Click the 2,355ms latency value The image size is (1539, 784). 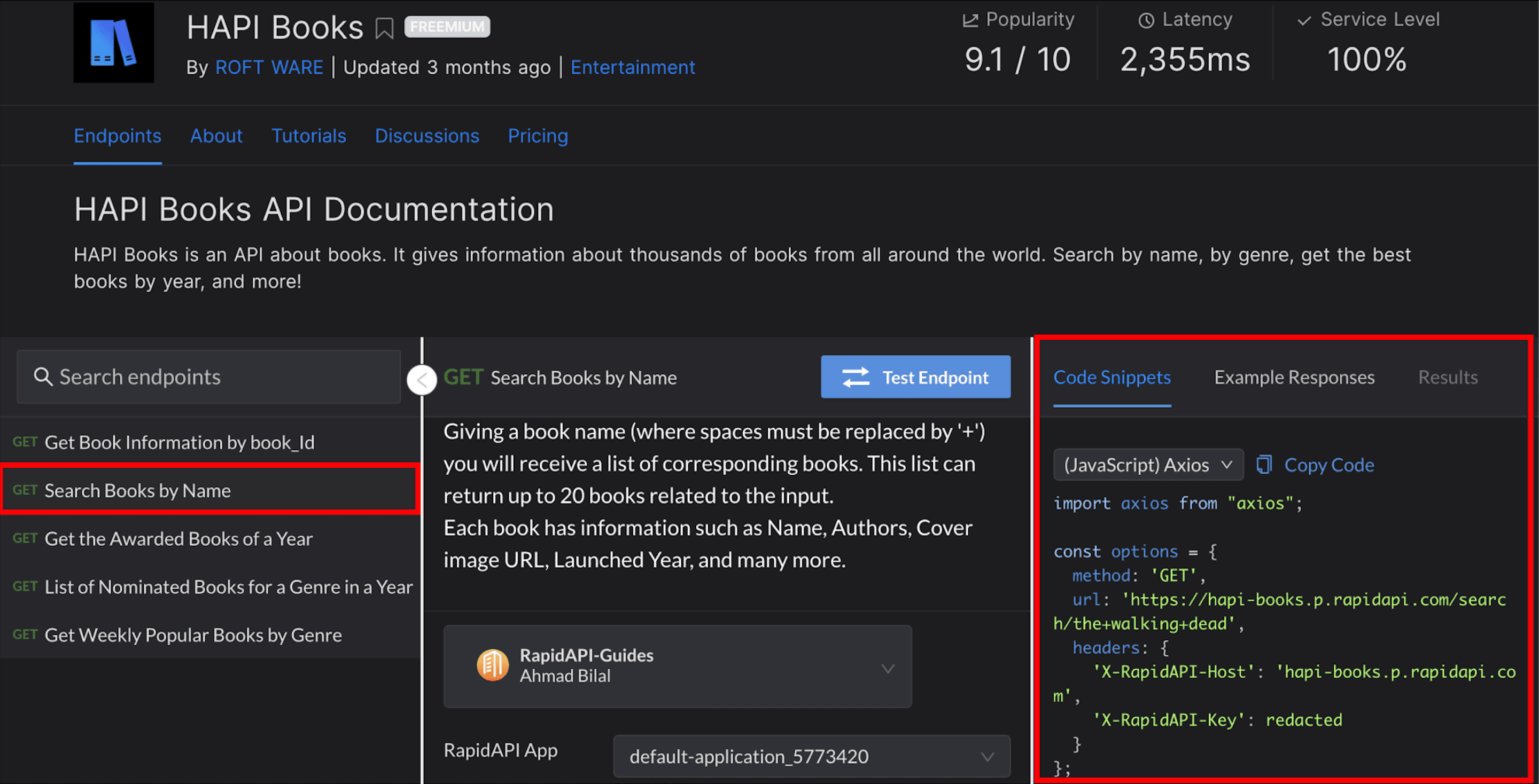click(1185, 60)
